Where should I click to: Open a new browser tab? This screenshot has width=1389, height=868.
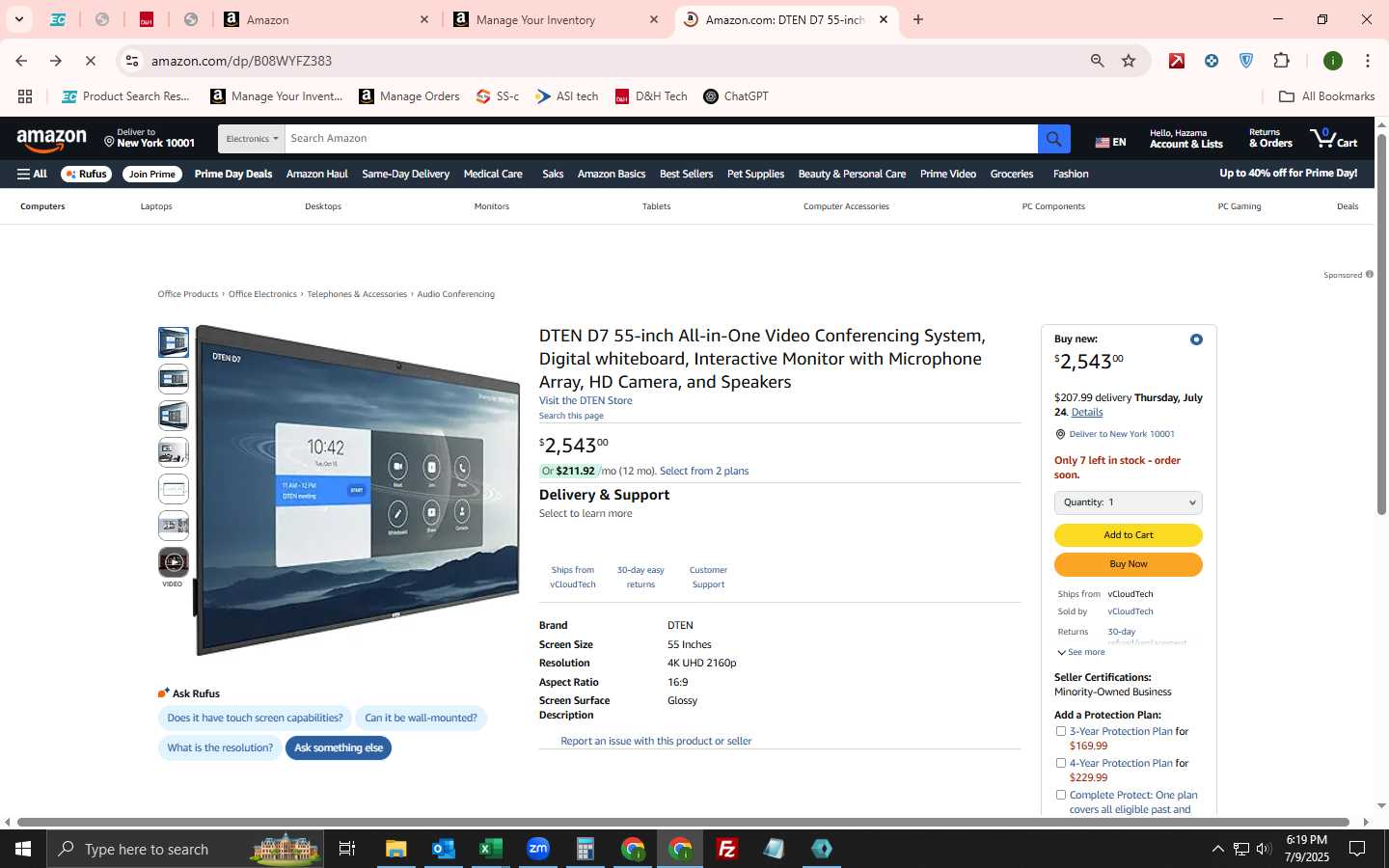918,19
